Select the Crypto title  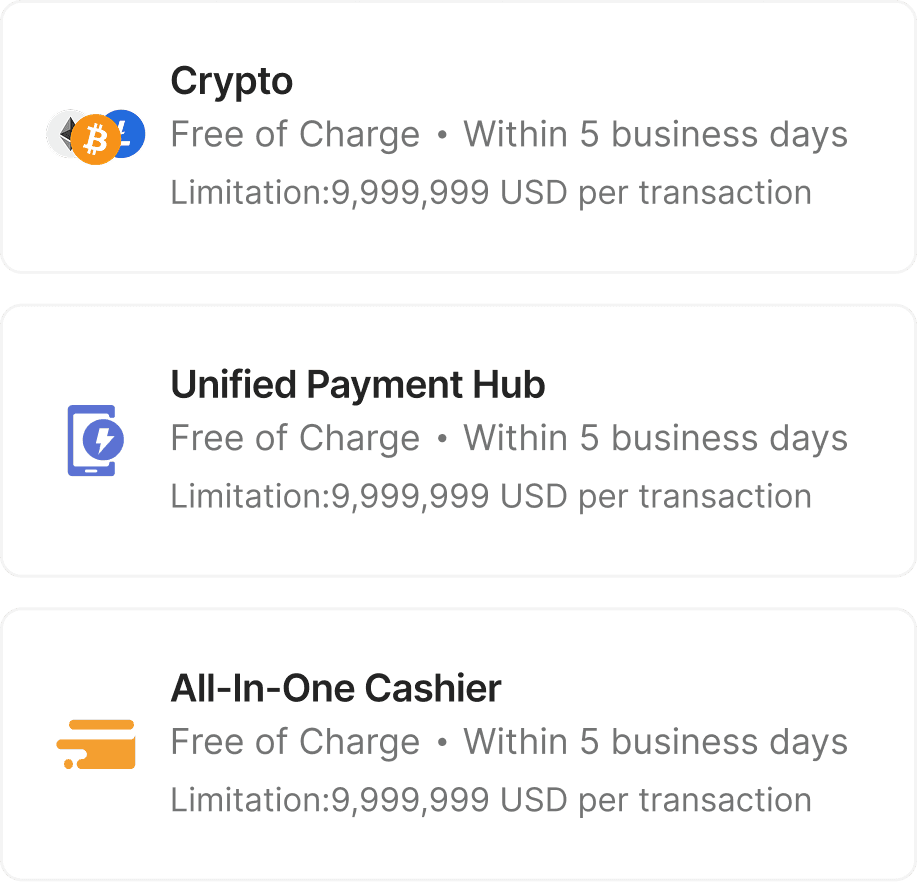[232, 81]
